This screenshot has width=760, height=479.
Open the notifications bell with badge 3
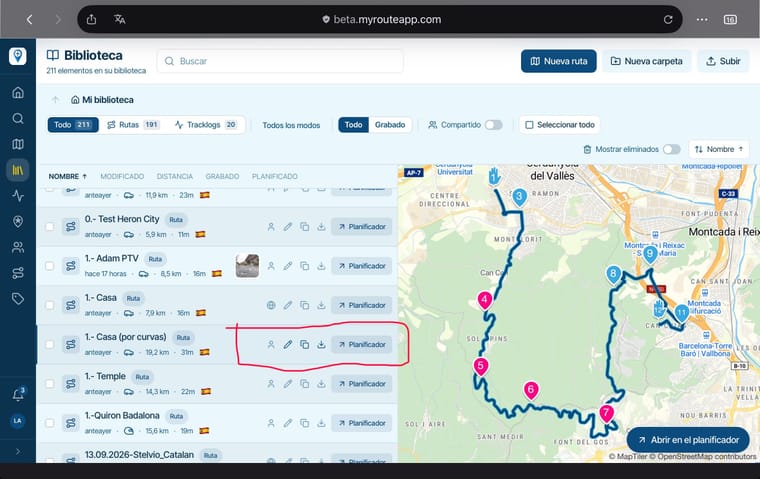(x=18, y=395)
